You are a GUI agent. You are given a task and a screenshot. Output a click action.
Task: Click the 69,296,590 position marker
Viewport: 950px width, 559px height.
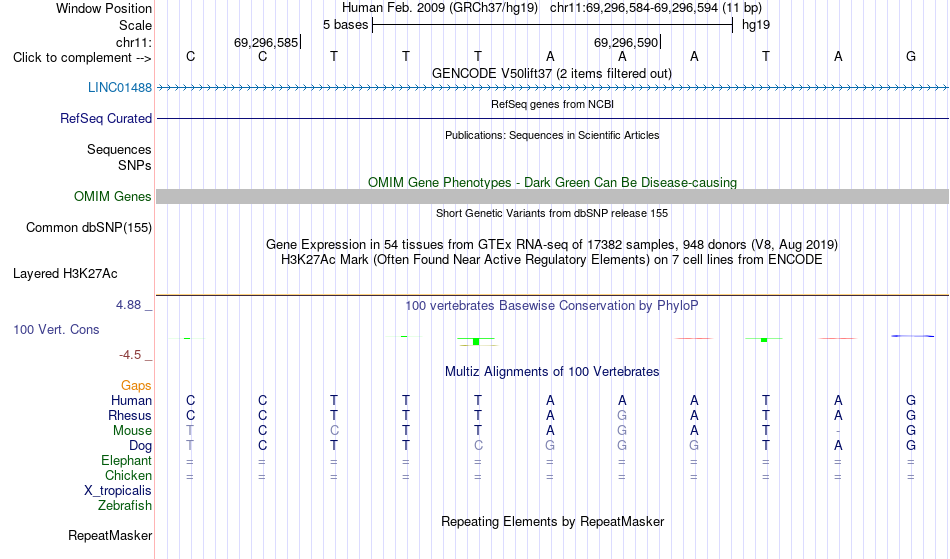(626, 42)
